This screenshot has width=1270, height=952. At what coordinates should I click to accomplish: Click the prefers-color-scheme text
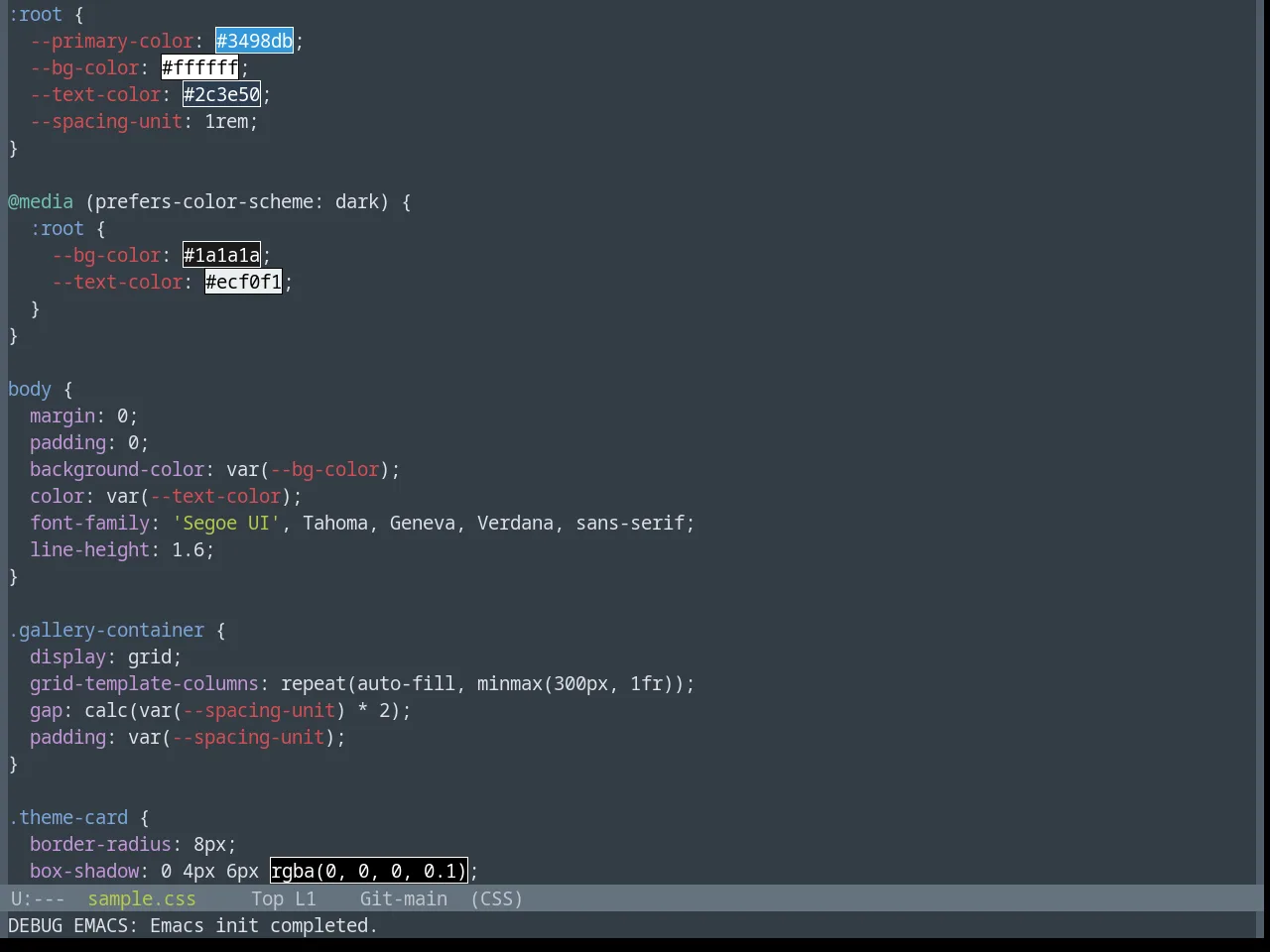[x=204, y=201]
